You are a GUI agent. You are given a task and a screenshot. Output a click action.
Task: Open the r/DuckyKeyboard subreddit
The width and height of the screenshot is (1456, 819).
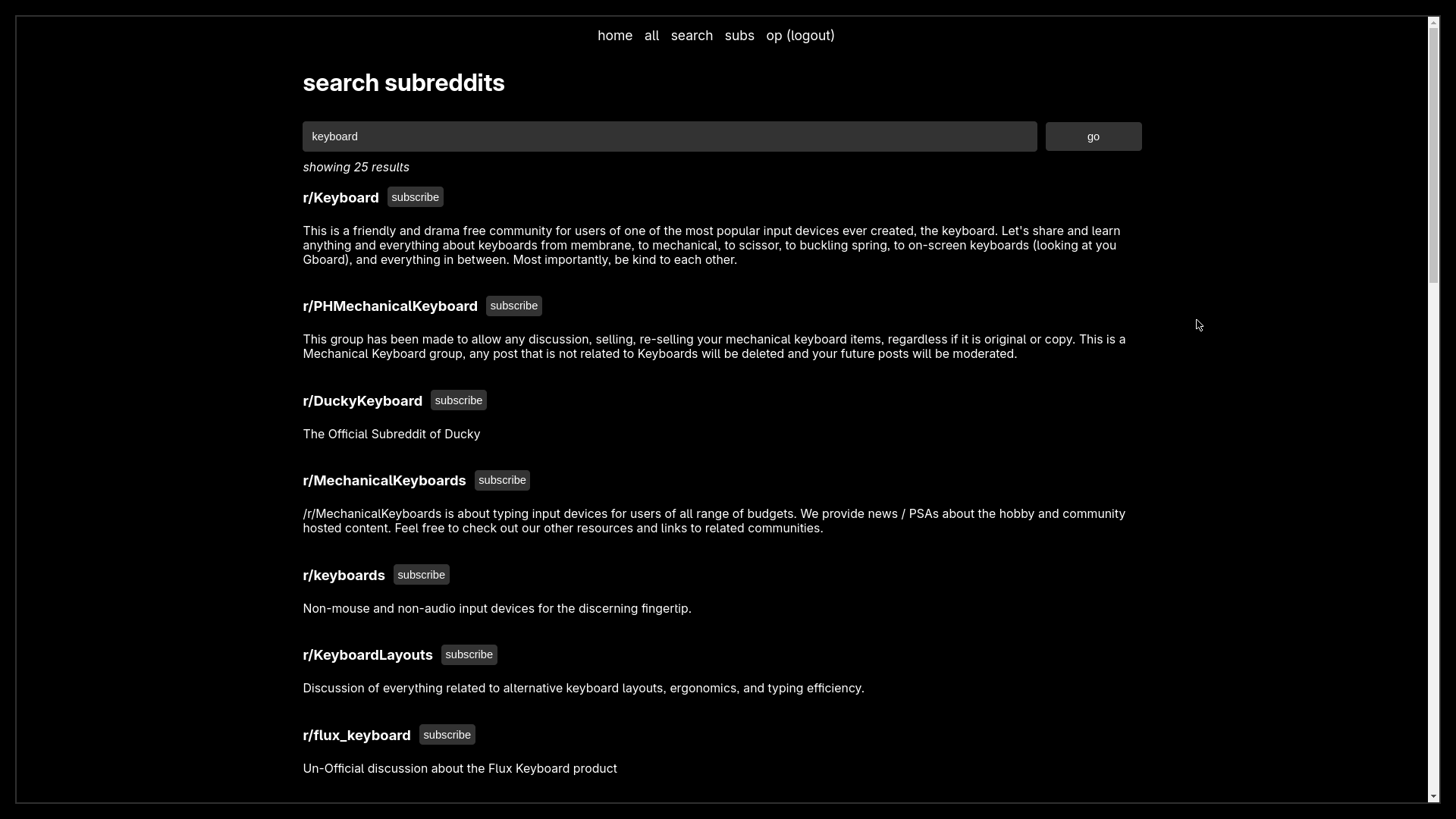pyautogui.click(x=362, y=400)
